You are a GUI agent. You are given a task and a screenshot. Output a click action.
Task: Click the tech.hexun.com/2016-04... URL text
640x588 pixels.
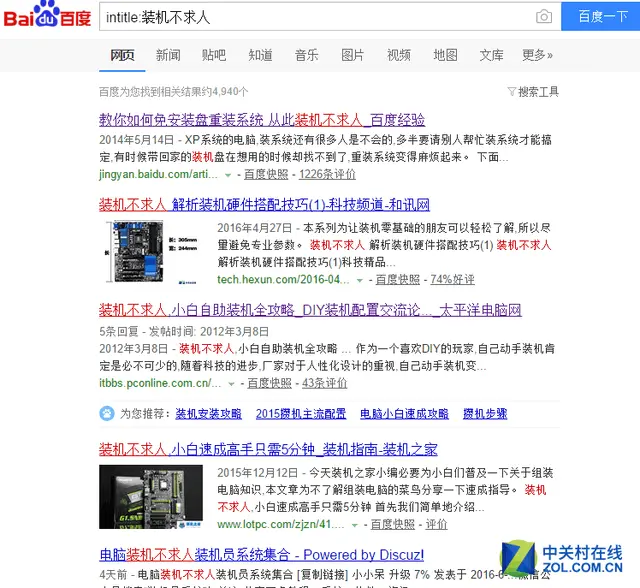(x=283, y=280)
